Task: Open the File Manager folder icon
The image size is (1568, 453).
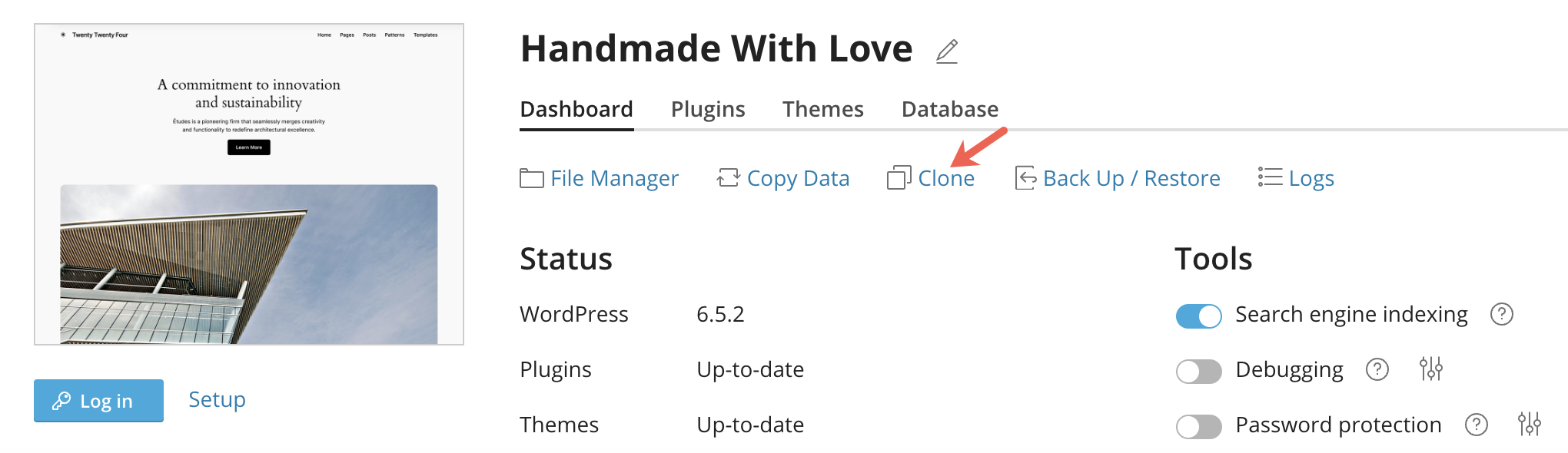Action: pyautogui.click(x=531, y=178)
